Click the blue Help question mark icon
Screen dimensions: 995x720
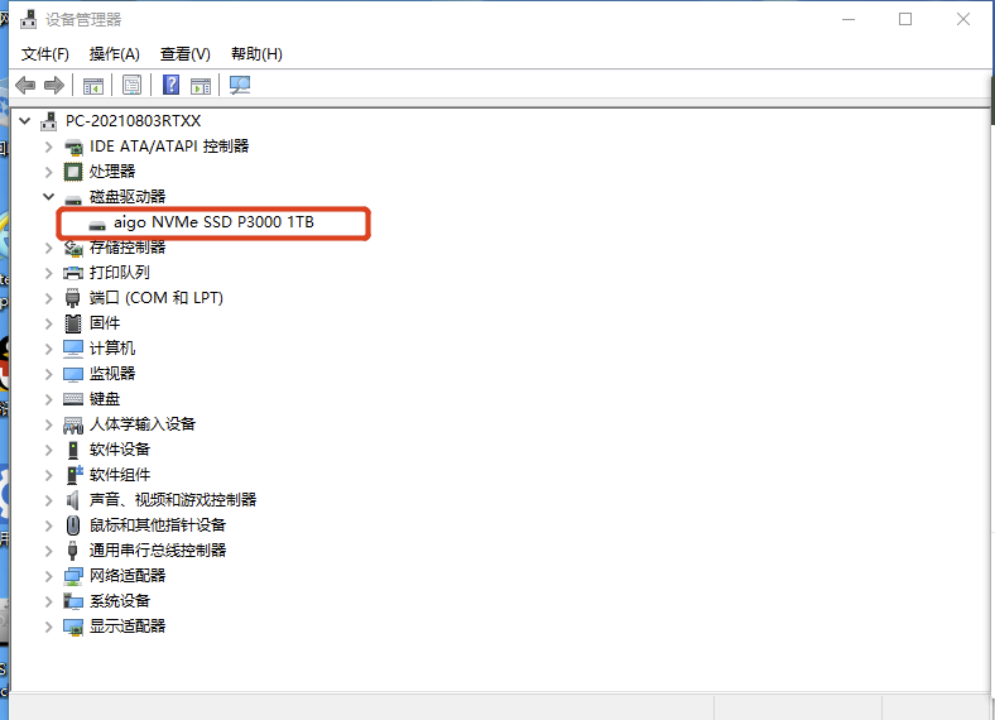171,85
